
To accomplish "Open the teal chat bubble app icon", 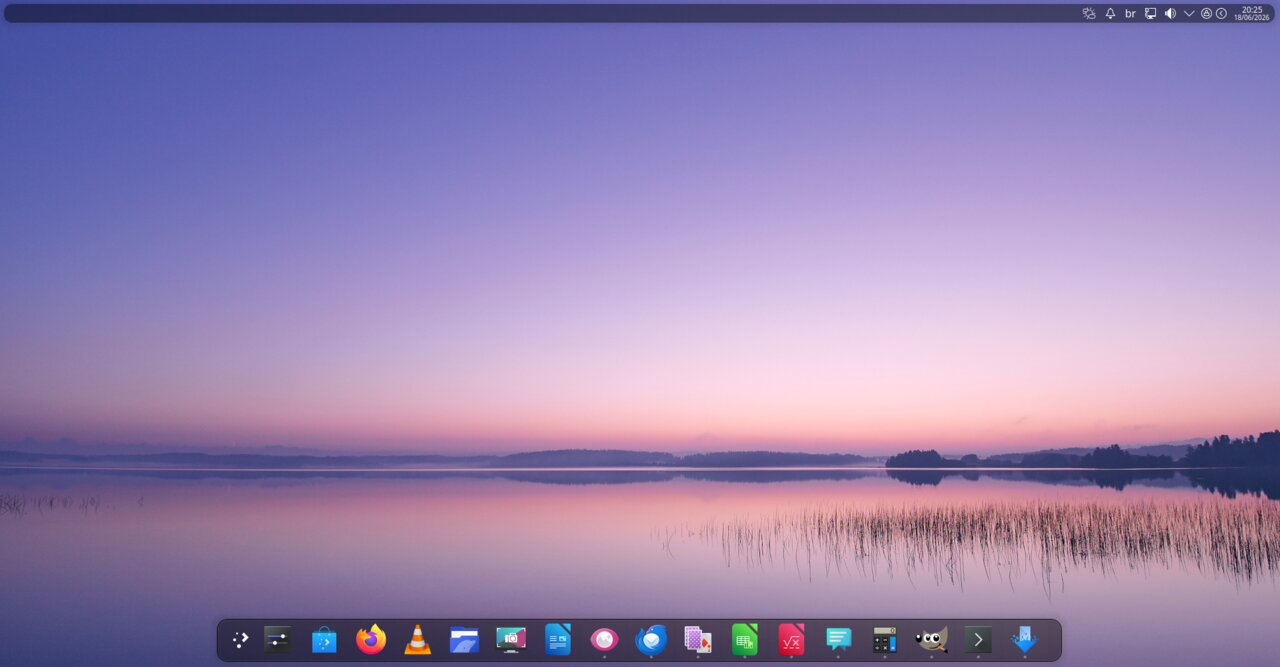I will pyautogui.click(x=838, y=639).
